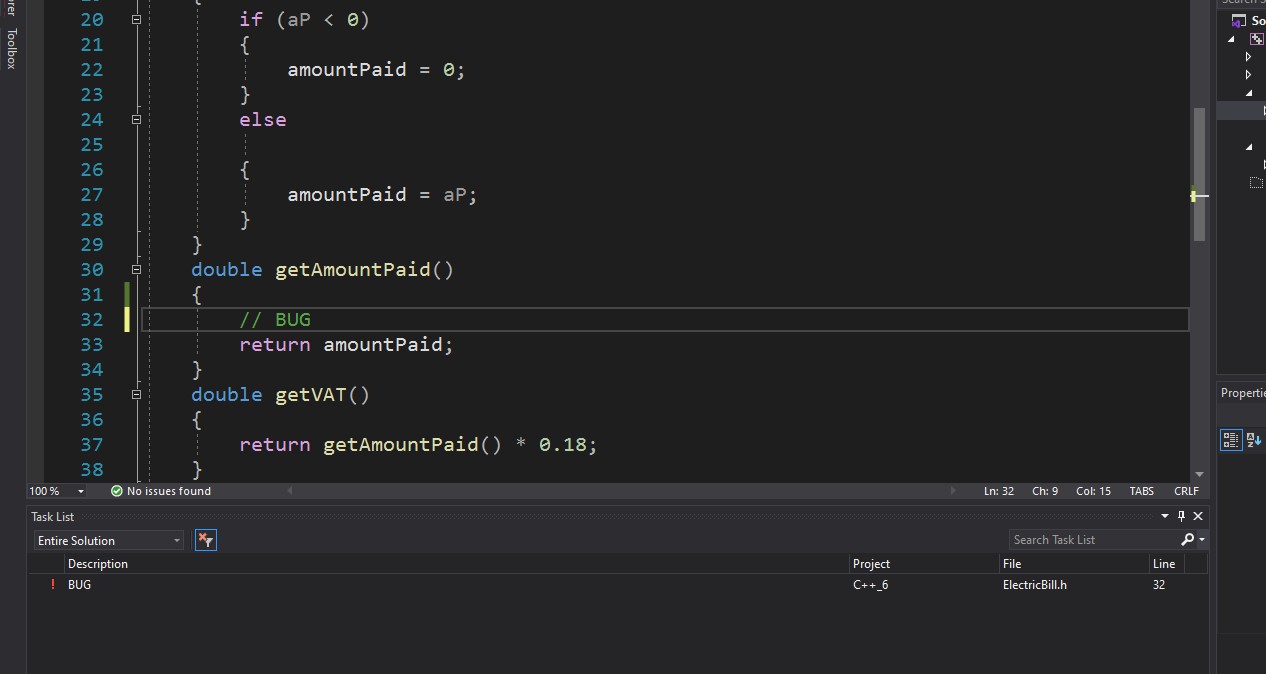Screen dimensions: 1266x674
Task: Open Task List window position menu arrow
Action: 1165,516
